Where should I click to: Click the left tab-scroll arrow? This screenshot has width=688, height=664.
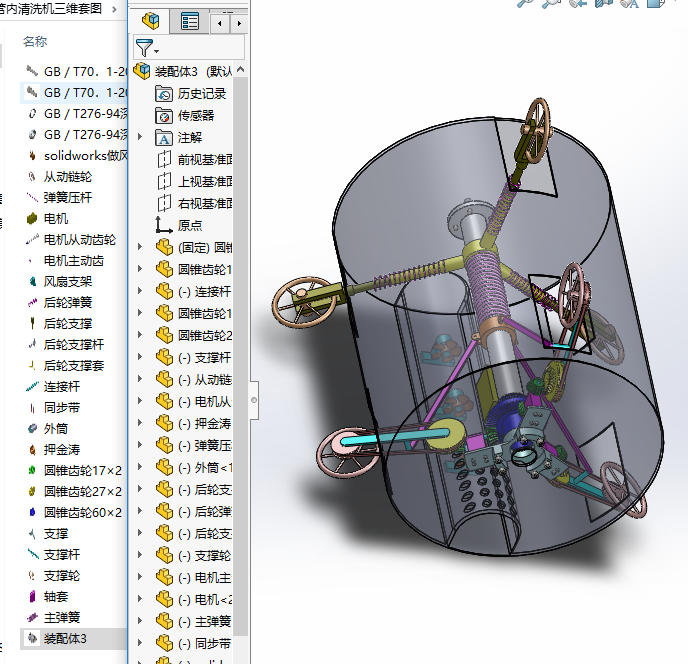219,24
